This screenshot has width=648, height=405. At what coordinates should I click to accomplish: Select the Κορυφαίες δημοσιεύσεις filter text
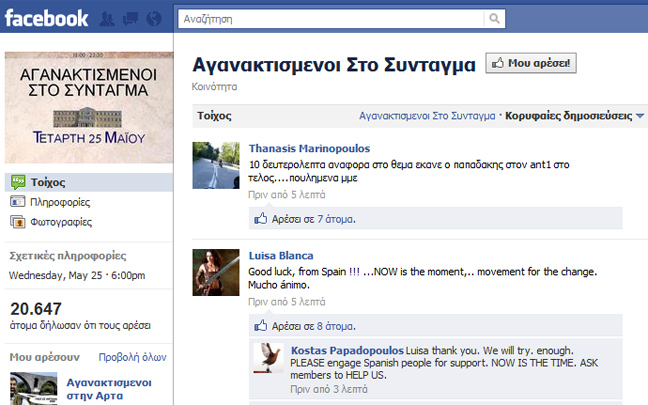pyautogui.click(x=569, y=116)
